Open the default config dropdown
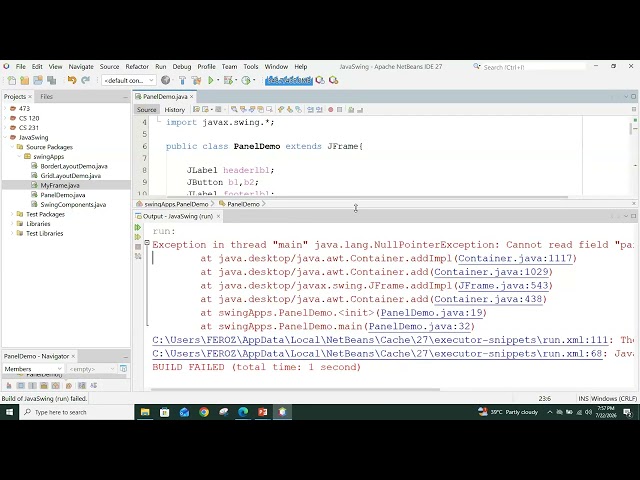 click(x=129, y=80)
